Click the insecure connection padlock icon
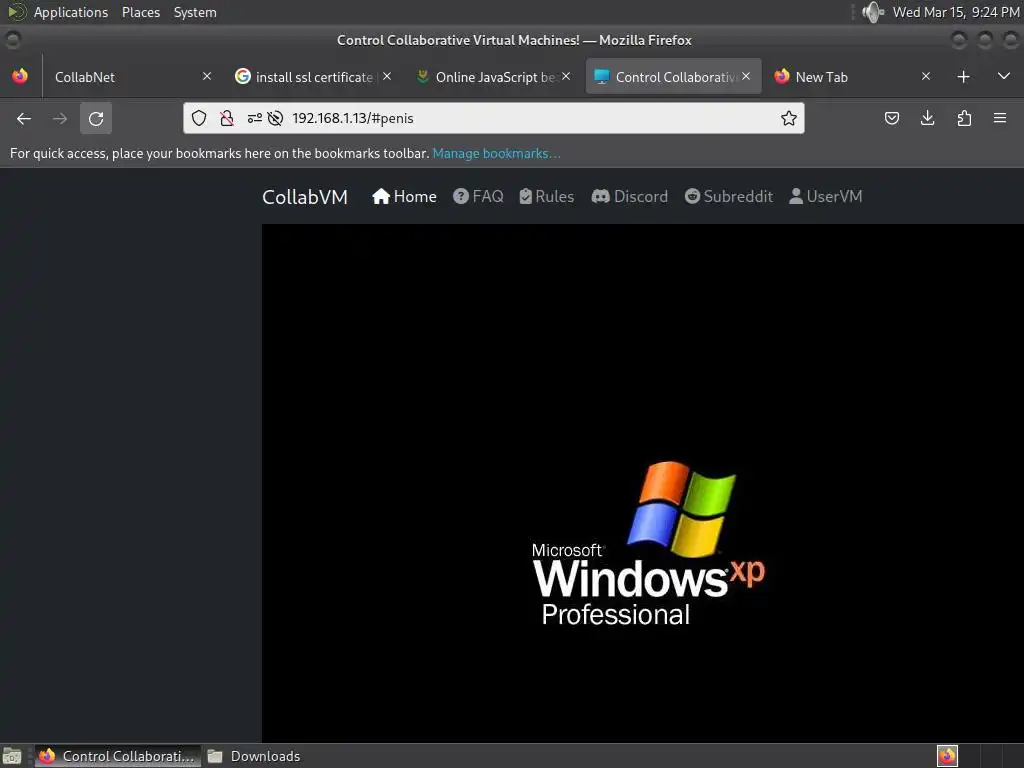 click(227, 118)
